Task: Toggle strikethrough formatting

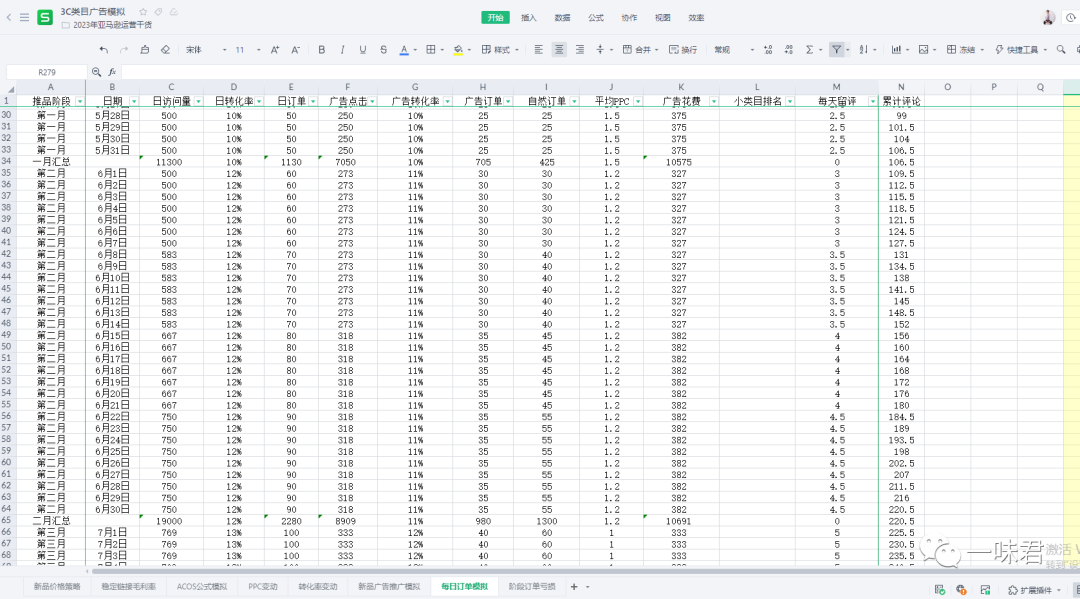Action: [x=383, y=50]
